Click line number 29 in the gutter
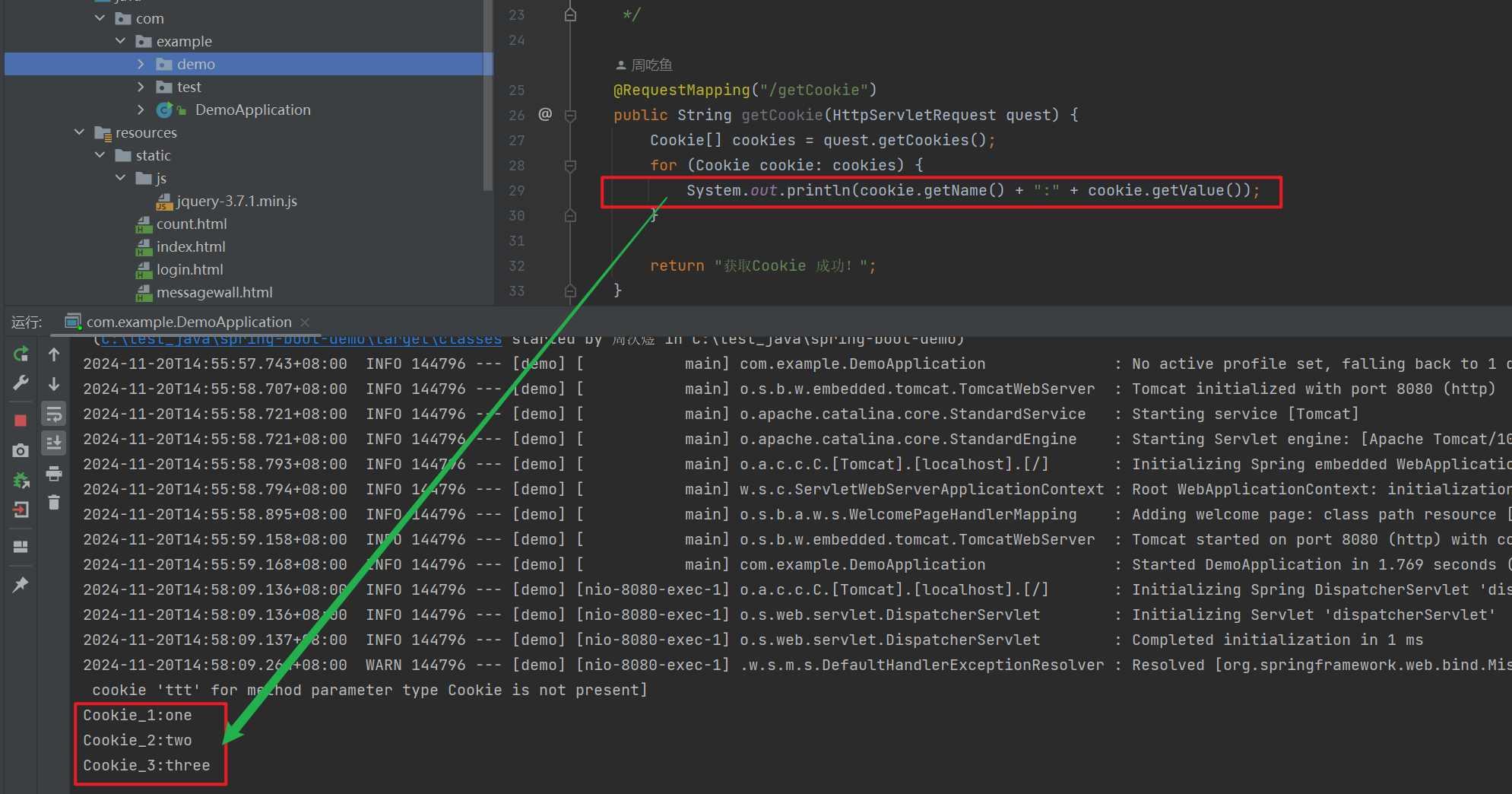 coord(517,190)
